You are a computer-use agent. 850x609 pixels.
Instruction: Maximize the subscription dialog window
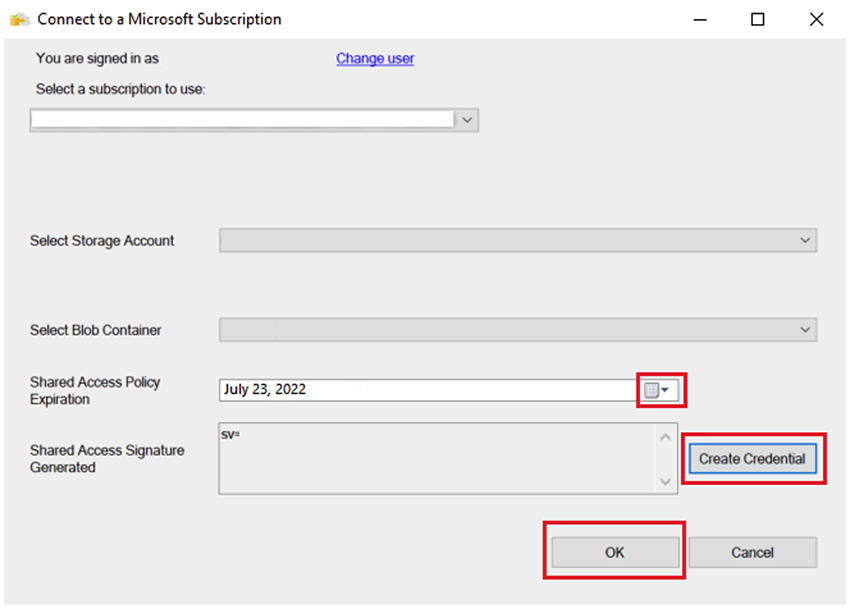click(758, 19)
